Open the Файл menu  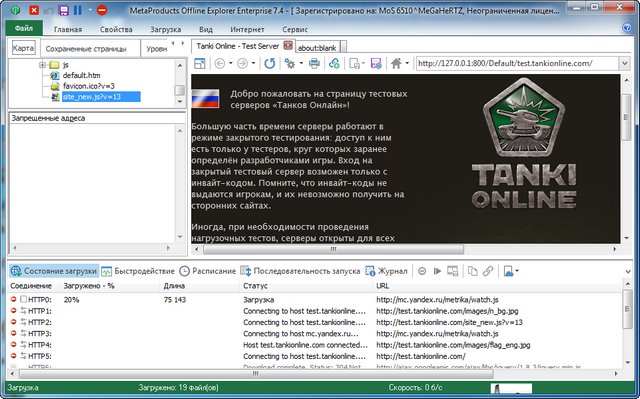pos(24,28)
